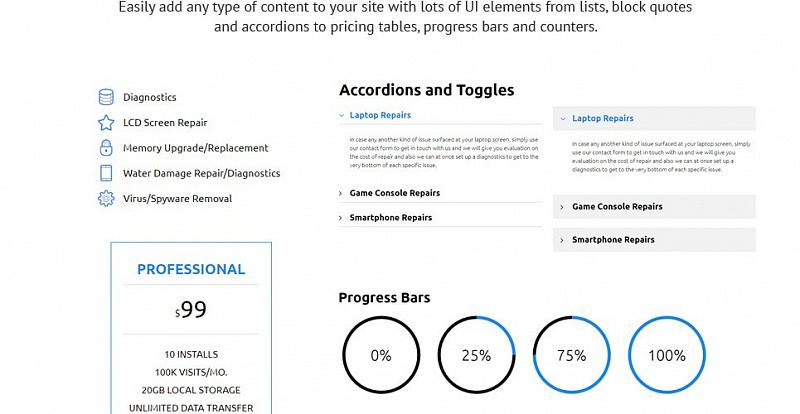
Task: Click the 75% circular progress indicator
Action: click(x=572, y=355)
